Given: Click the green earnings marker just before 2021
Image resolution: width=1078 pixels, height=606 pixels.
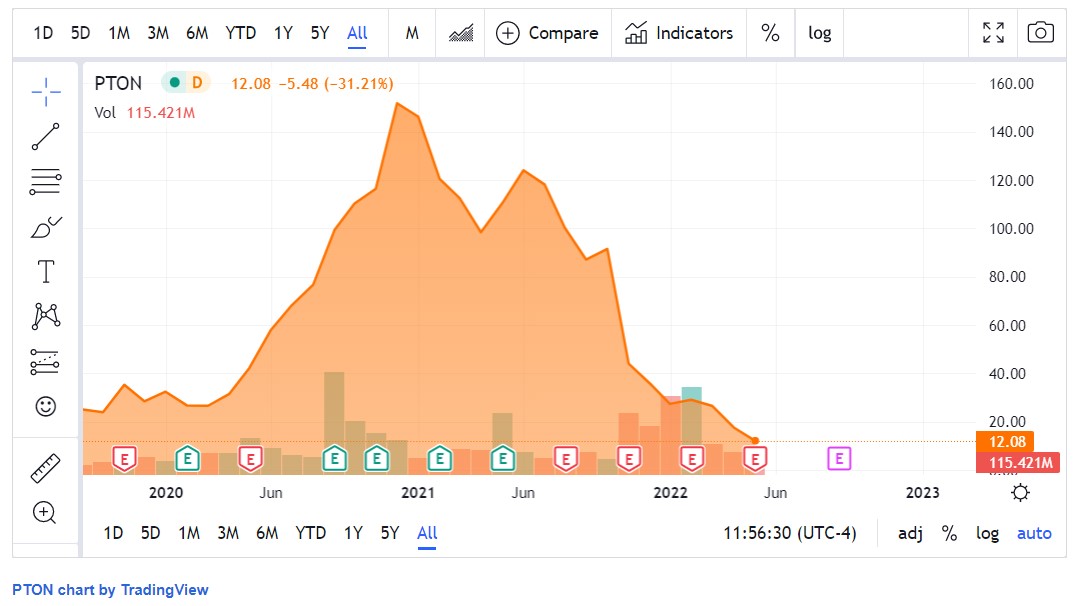Looking at the screenshot, I should point(377,459).
